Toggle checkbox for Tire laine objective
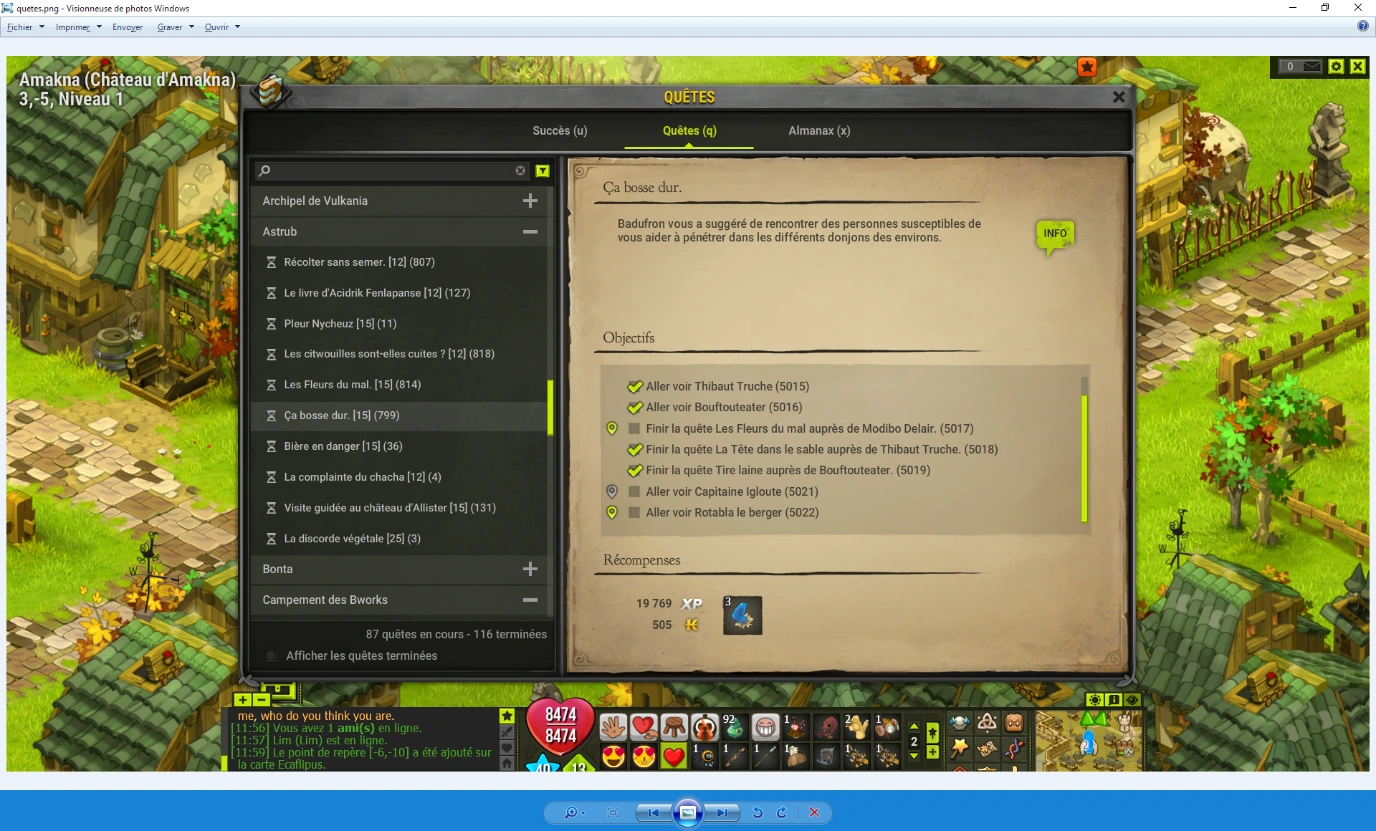This screenshot has height=831, width=1376. click(x=634, y=471)
